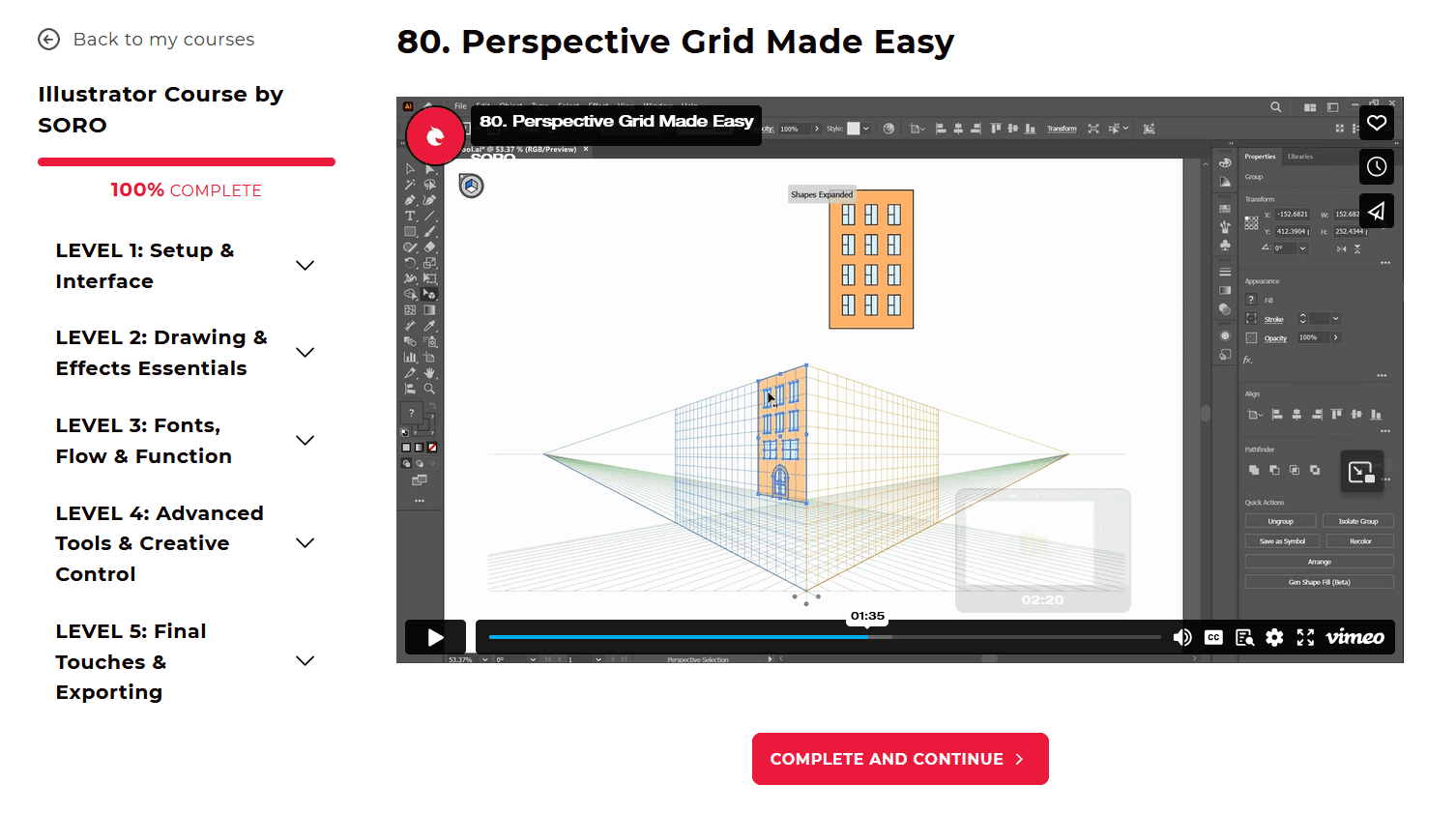Click the Ungroup quick action button

coord(1280,521)
